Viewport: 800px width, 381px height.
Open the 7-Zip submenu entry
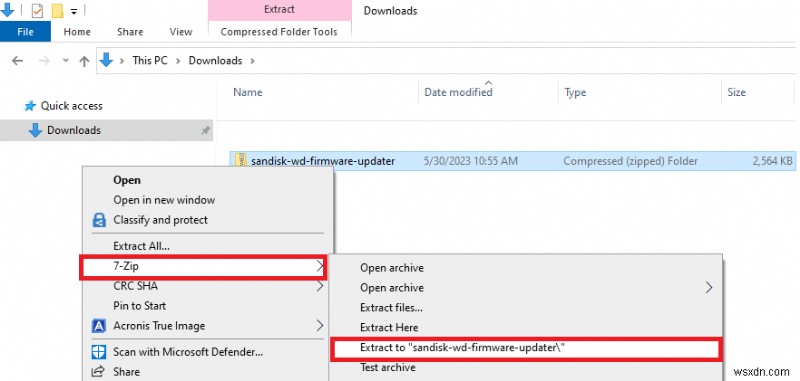point(203,266)
